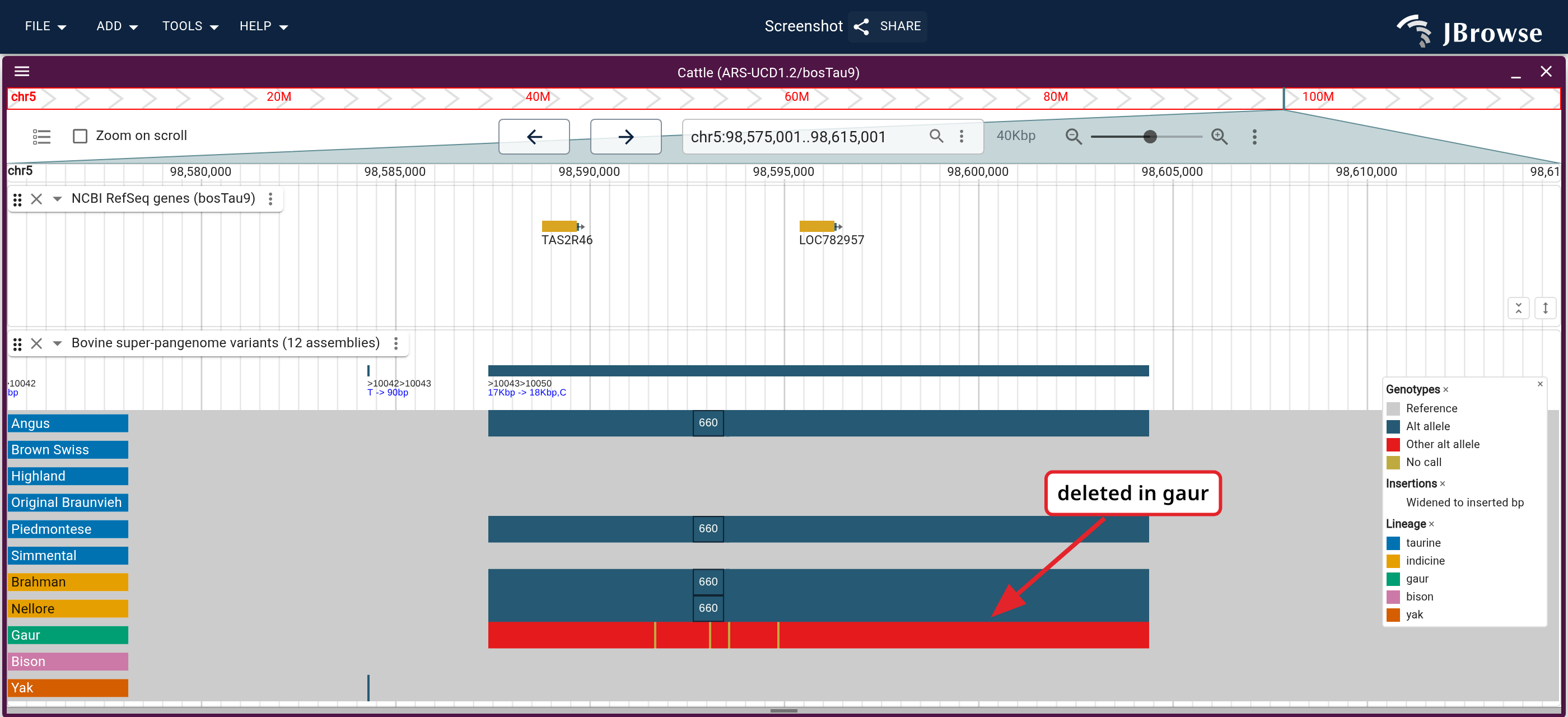Pan left with back arrow button
Viewport: 1568px width, 717px height.
tap(534, 136)
